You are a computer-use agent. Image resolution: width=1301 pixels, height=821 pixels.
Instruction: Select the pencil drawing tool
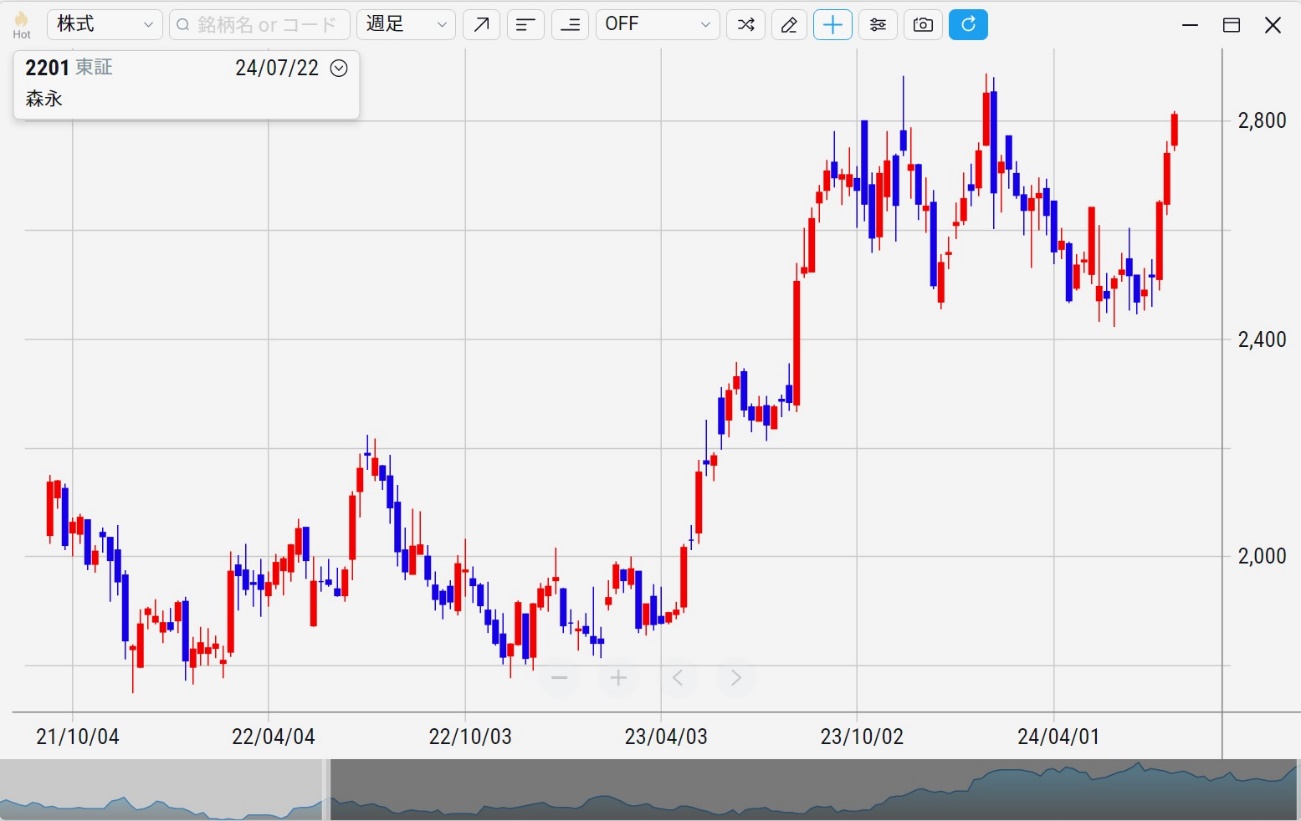click(789, 24)
